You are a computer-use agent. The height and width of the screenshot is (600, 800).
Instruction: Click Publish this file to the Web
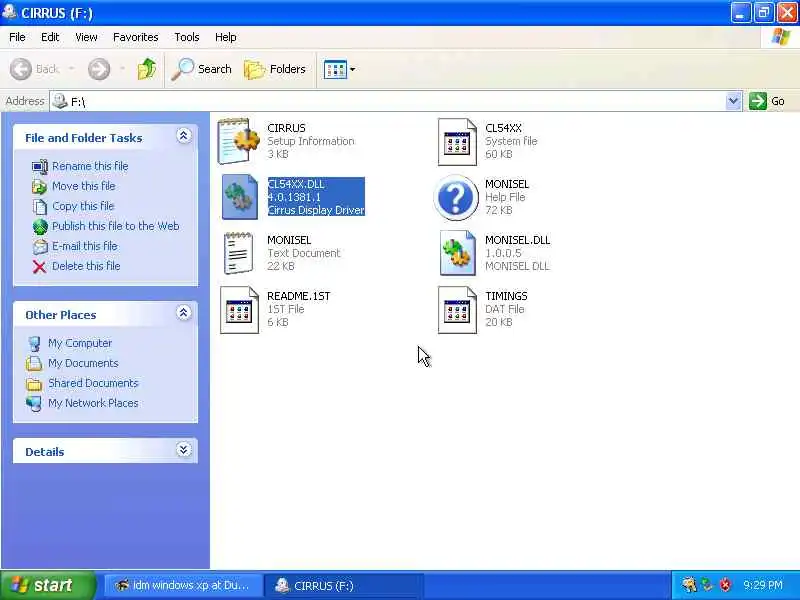tap(116, 226)
